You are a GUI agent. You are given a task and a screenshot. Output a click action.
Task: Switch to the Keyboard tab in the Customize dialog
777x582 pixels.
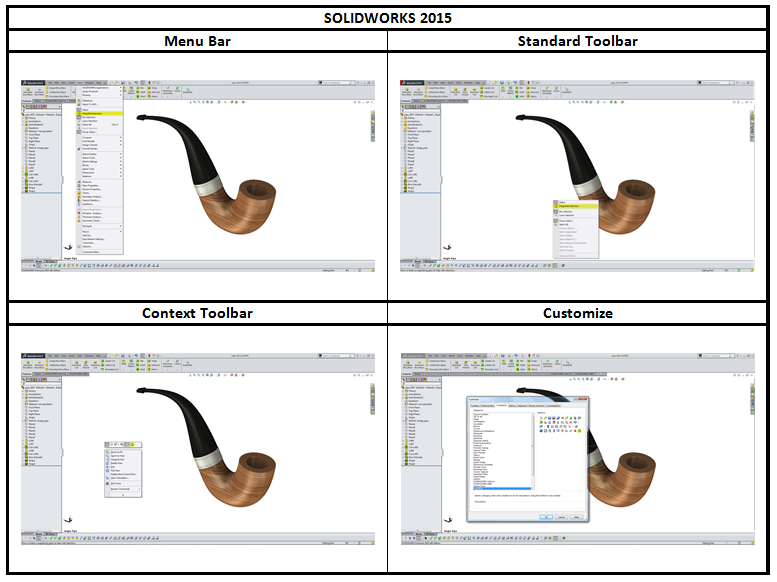point(522,406)
